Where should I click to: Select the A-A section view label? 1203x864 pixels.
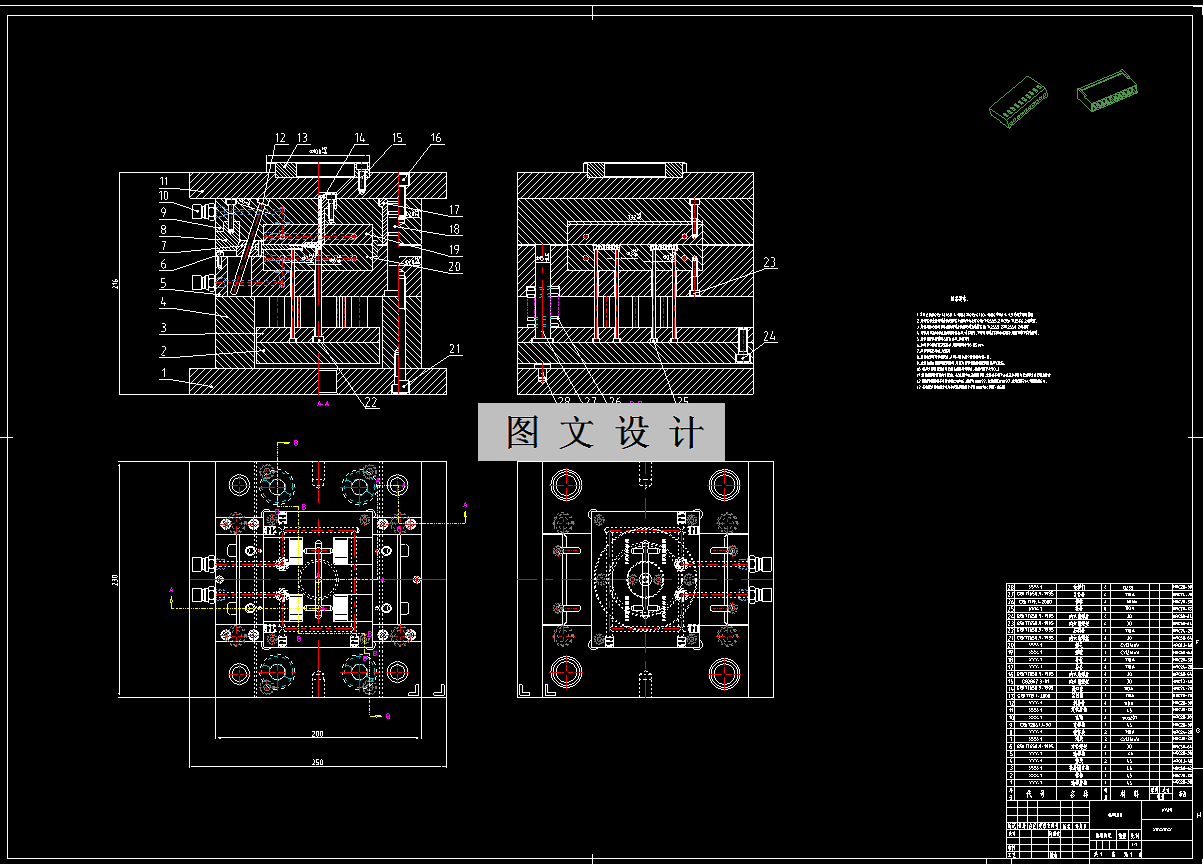(x=323, y=404)
